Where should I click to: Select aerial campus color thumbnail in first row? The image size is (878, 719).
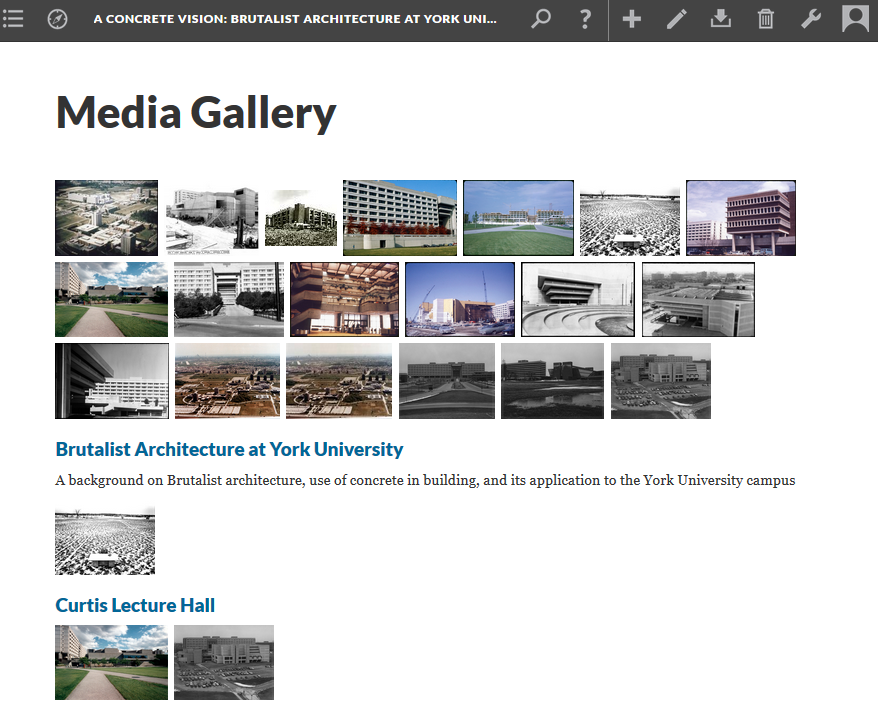[x=106, y=218]
